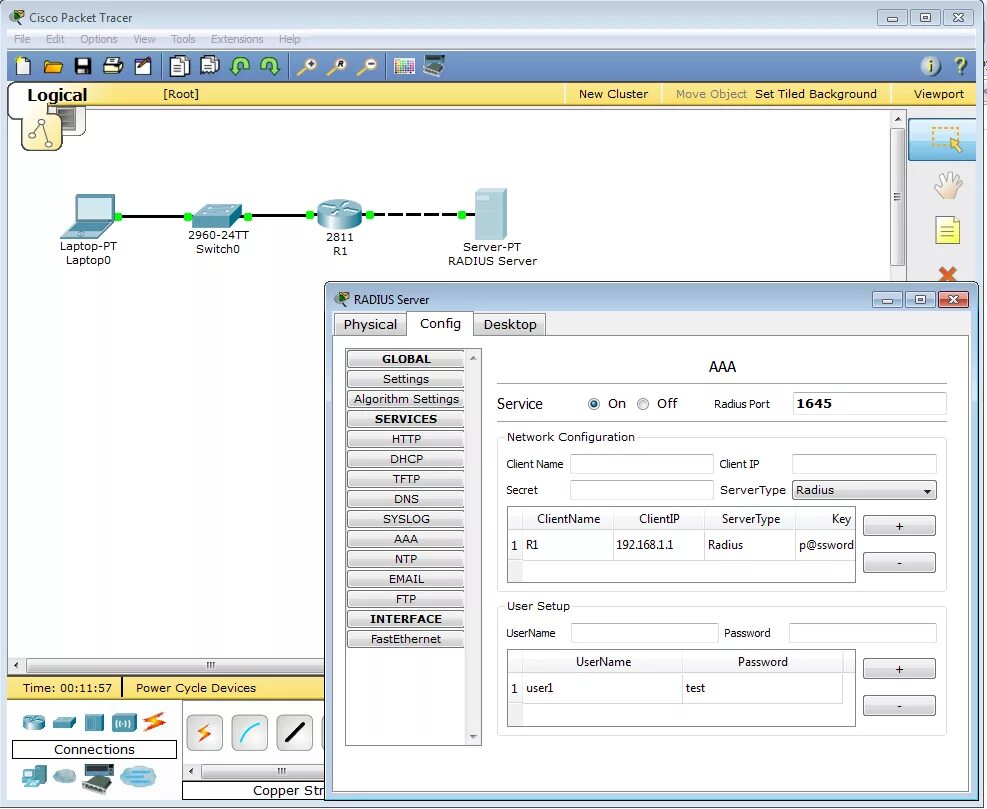This screenshot has height=809, width=987.
Task: Reset zoom with the R magnifier
Action: [x=337, y=66]
